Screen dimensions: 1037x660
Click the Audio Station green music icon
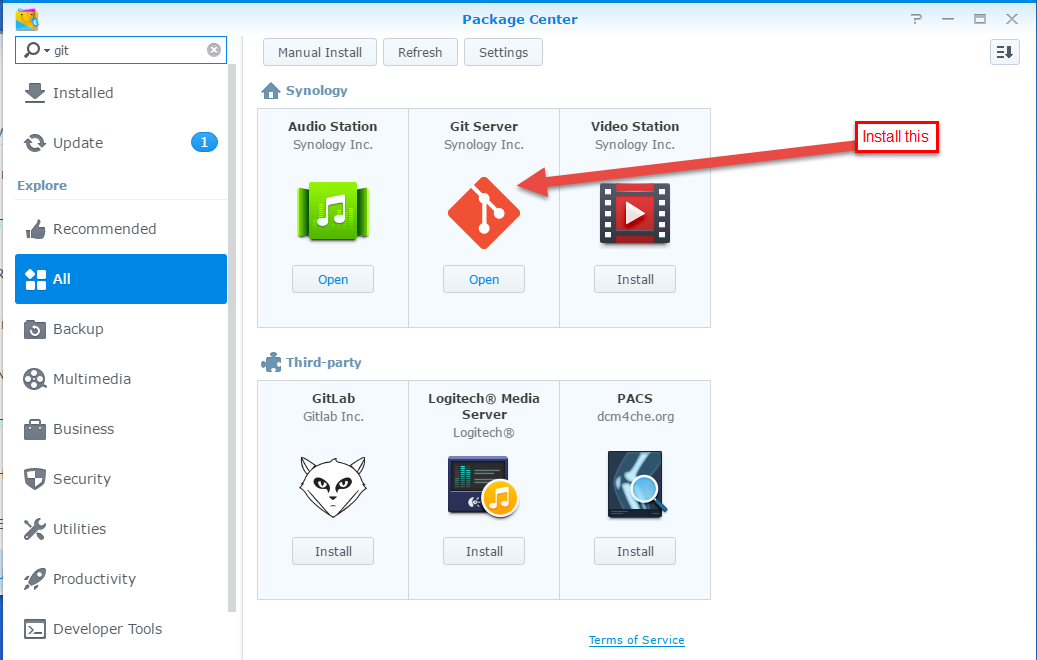pos(333,212)
